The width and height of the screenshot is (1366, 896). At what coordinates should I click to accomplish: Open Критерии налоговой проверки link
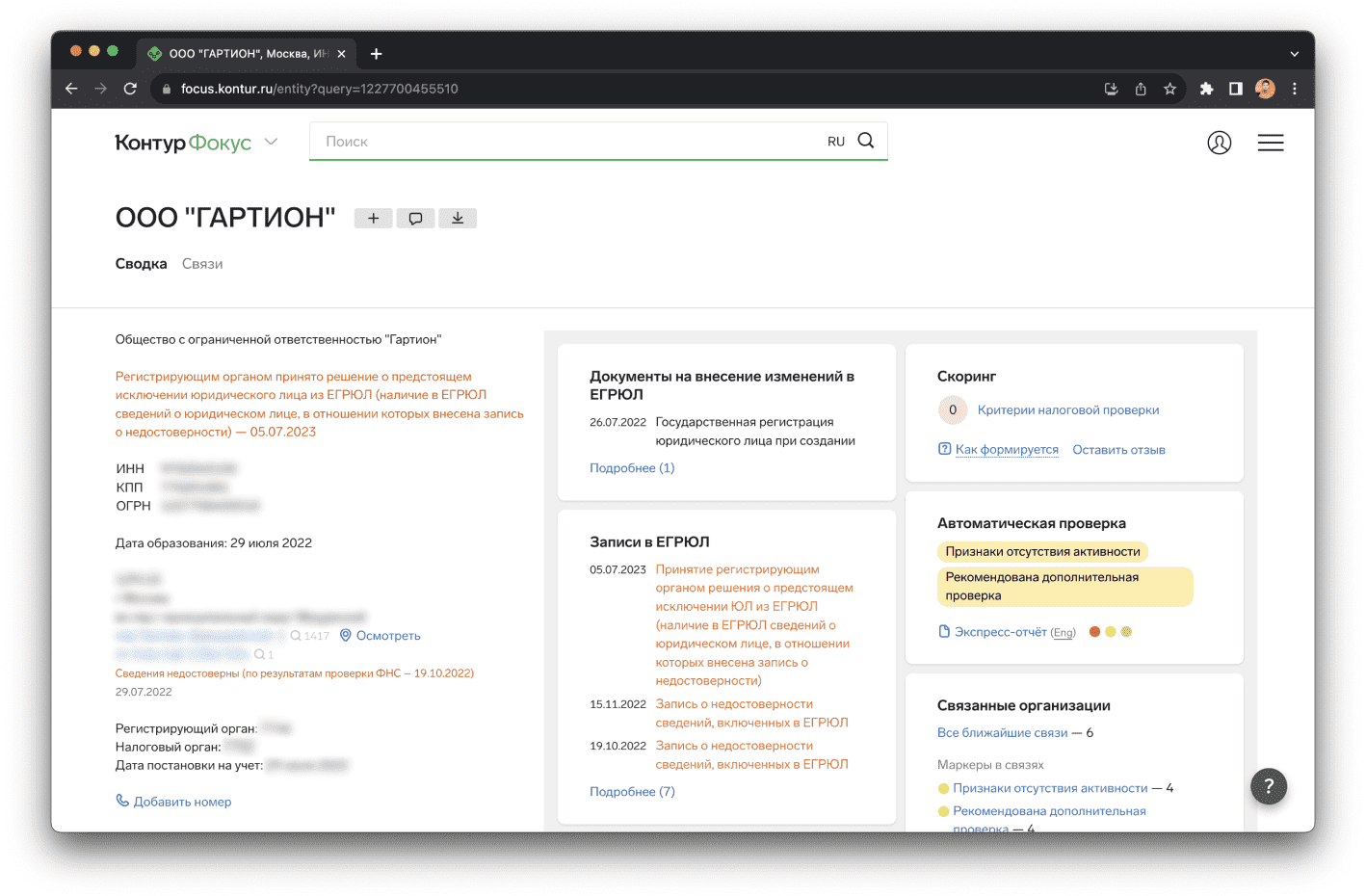(x=1067, y=410)
